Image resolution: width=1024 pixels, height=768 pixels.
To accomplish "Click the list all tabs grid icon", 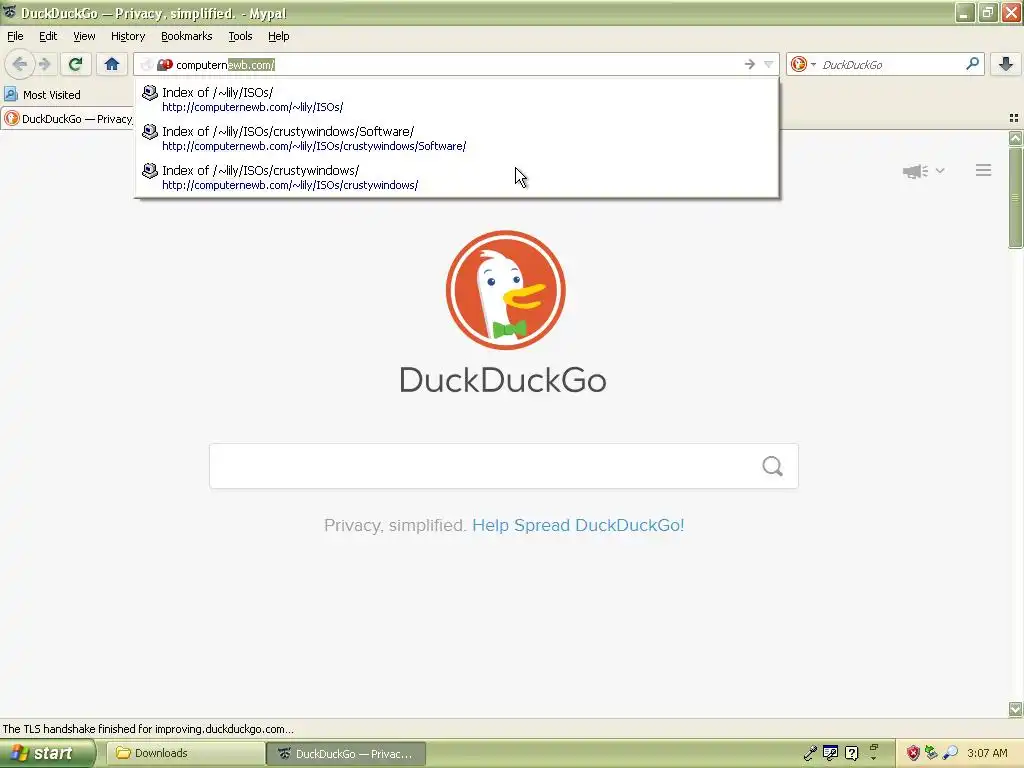I will point(1014,118).
